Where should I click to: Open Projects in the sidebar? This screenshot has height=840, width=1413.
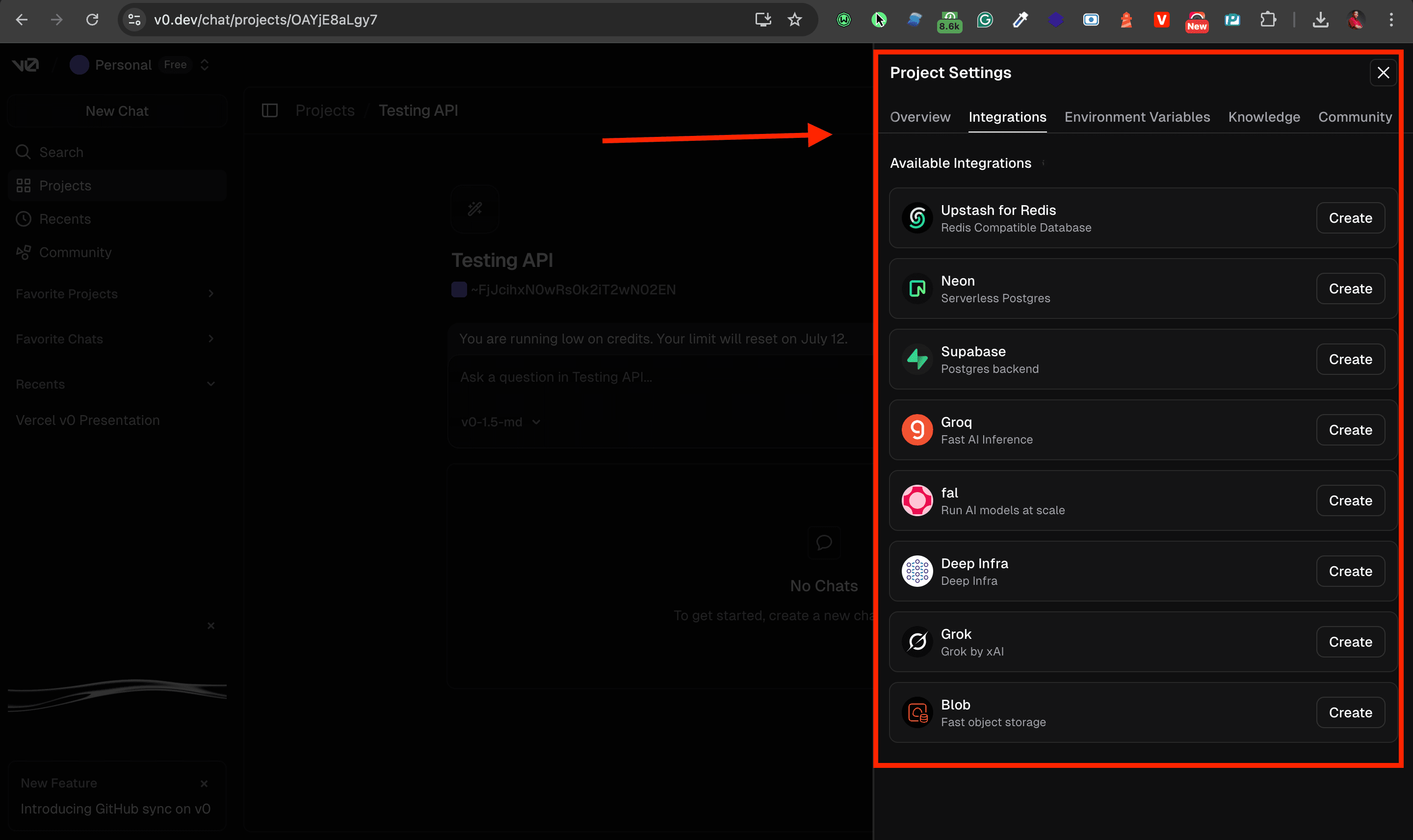(117, 185)
